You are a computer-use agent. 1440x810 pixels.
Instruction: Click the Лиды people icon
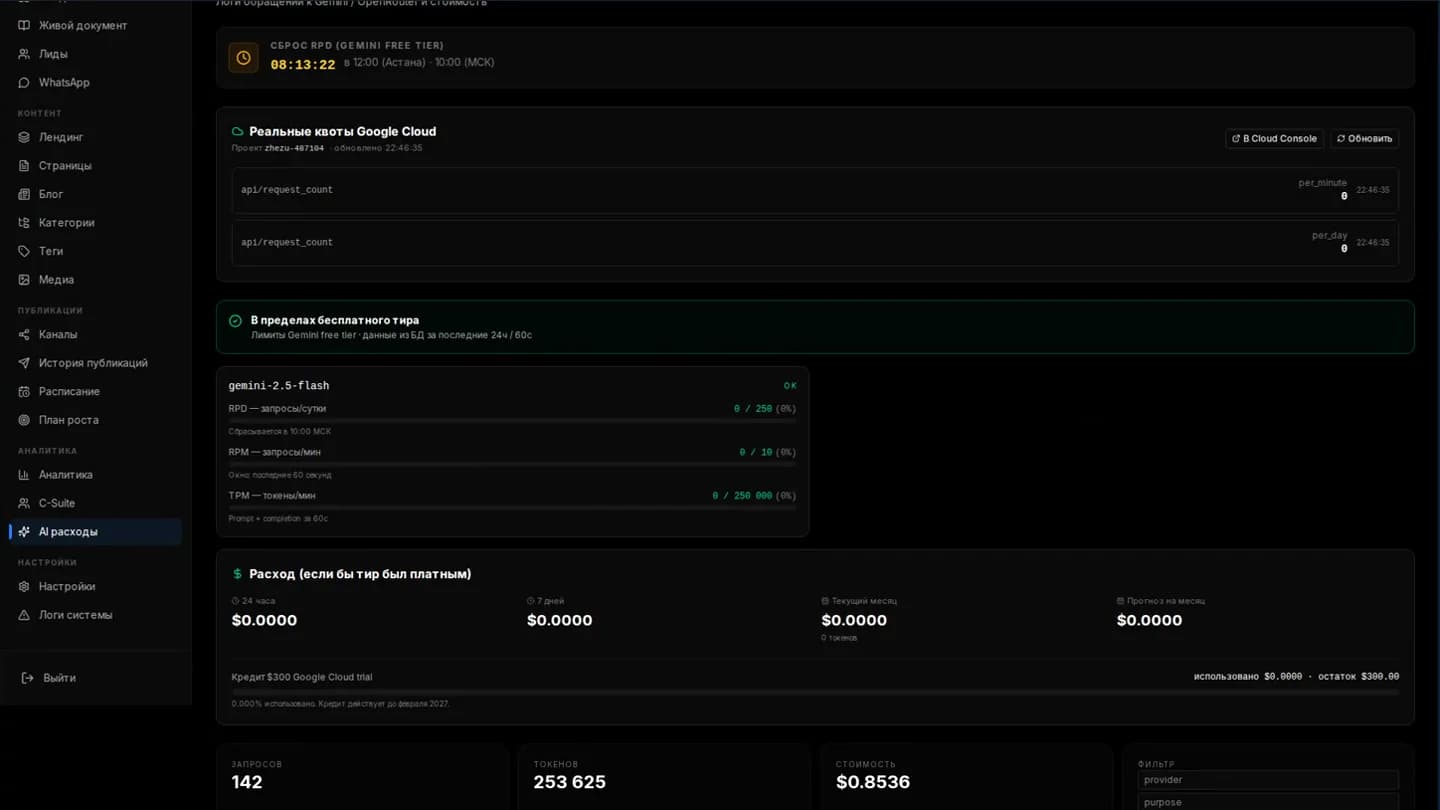point(24,54)
